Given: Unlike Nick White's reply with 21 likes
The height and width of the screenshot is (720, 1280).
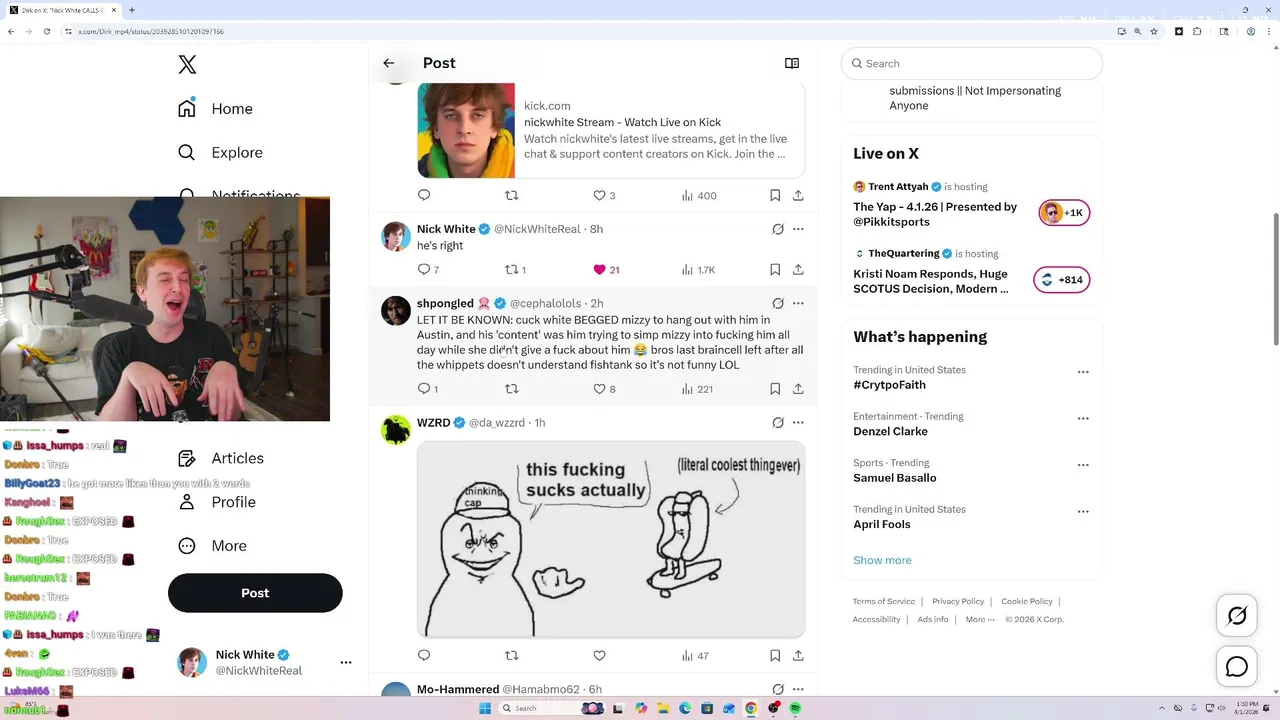Looking at the screenshot, I should 606,270.
